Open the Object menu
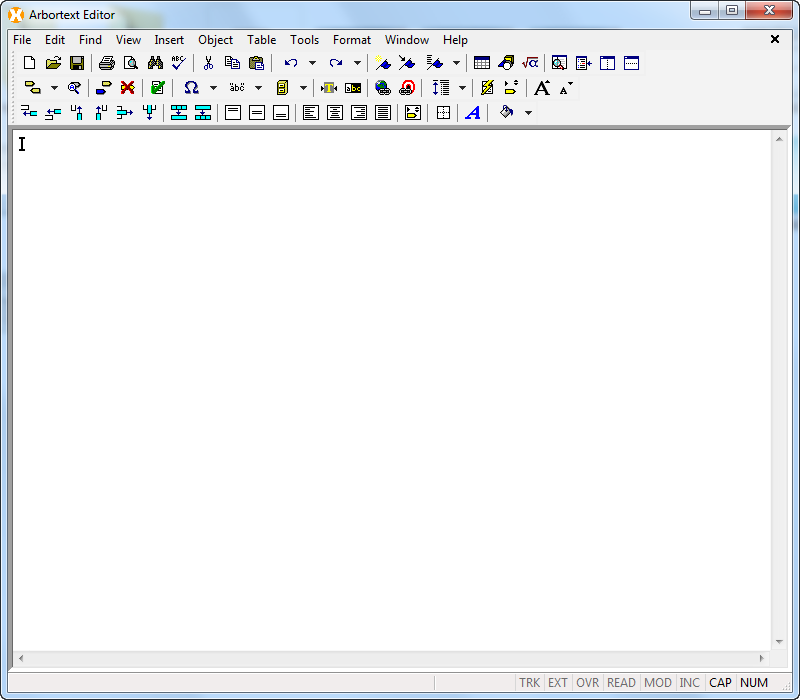 pyautogui.click(x=215, y=40)
